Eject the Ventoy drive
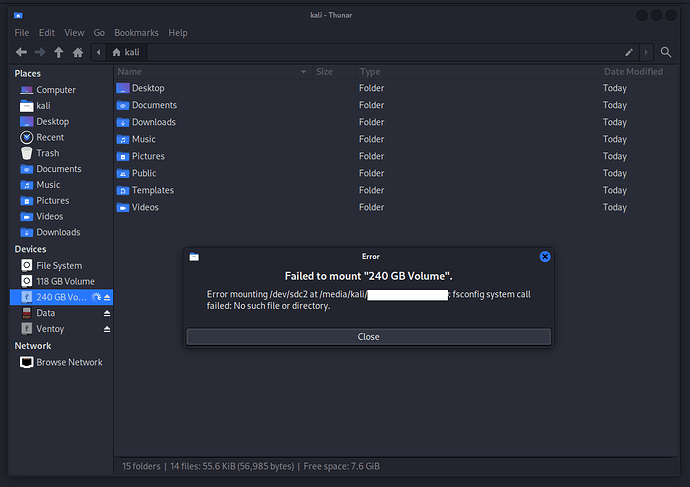 107,329
